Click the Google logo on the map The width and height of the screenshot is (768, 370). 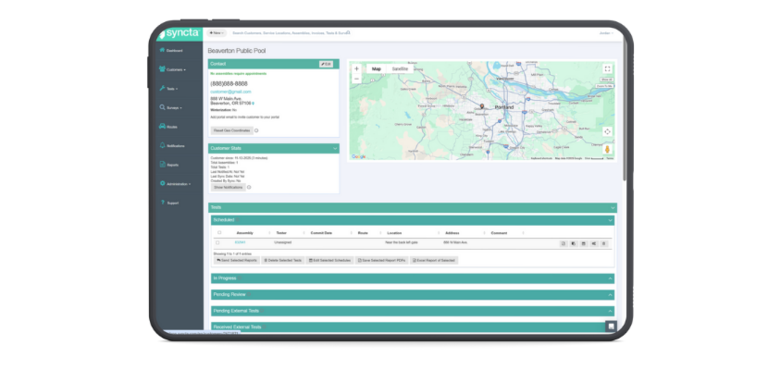[359, 157]
